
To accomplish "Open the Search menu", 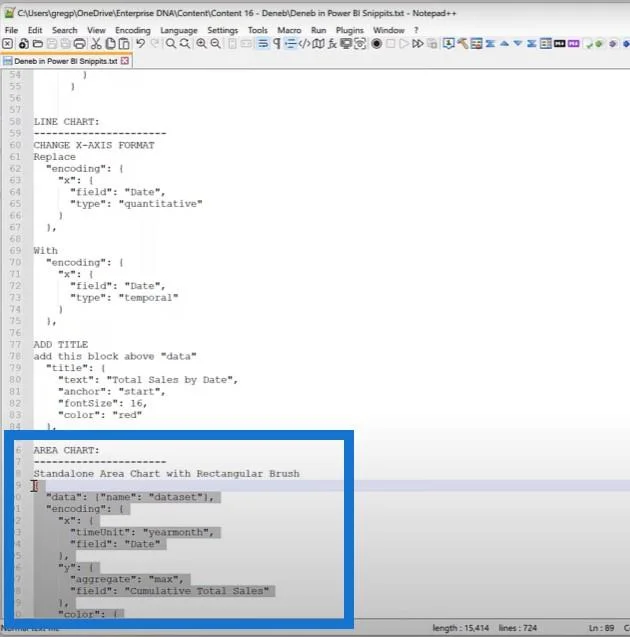I will 65,30.
